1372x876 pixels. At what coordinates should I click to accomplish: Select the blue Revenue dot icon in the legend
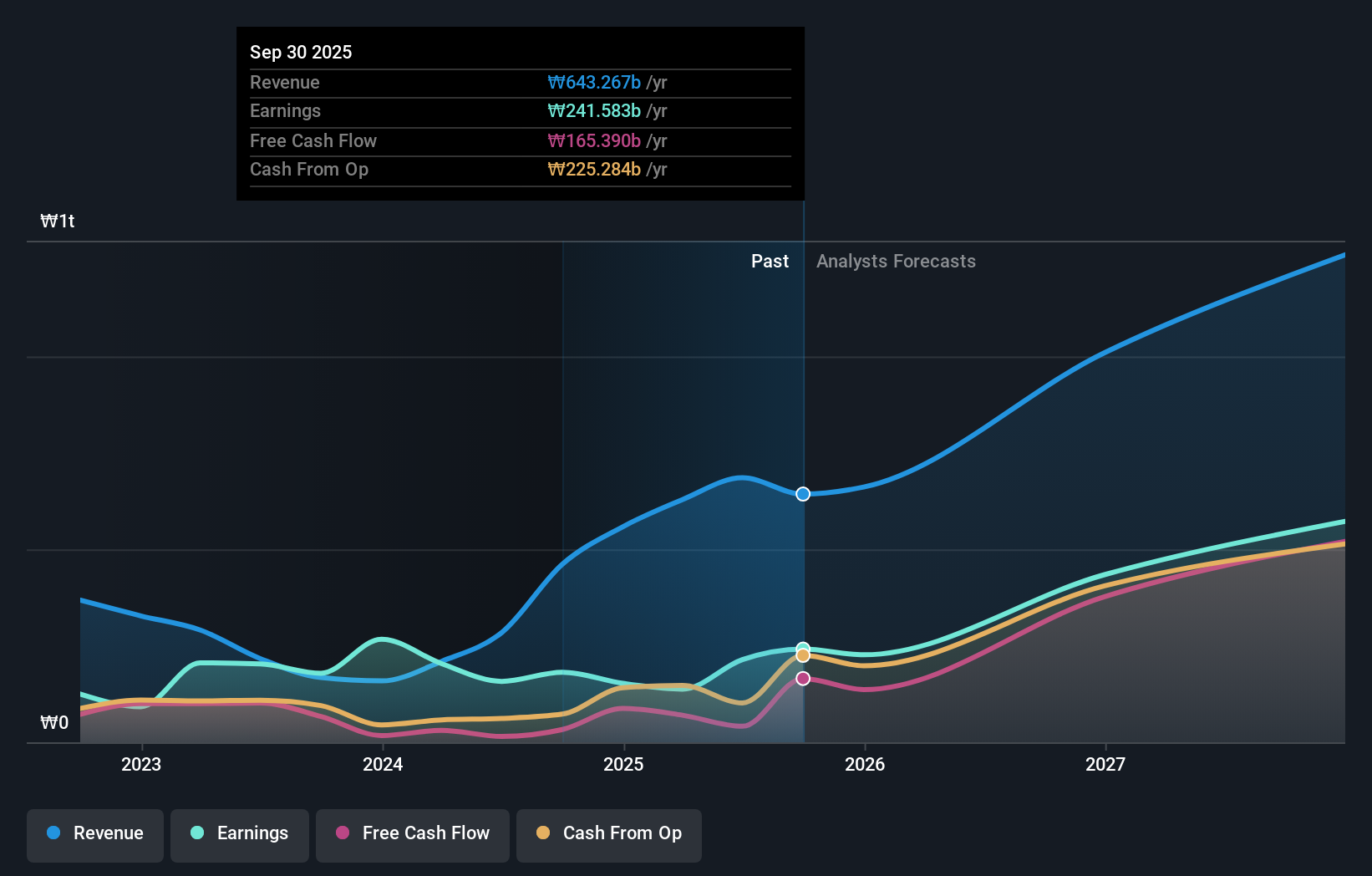click(53, 833)
